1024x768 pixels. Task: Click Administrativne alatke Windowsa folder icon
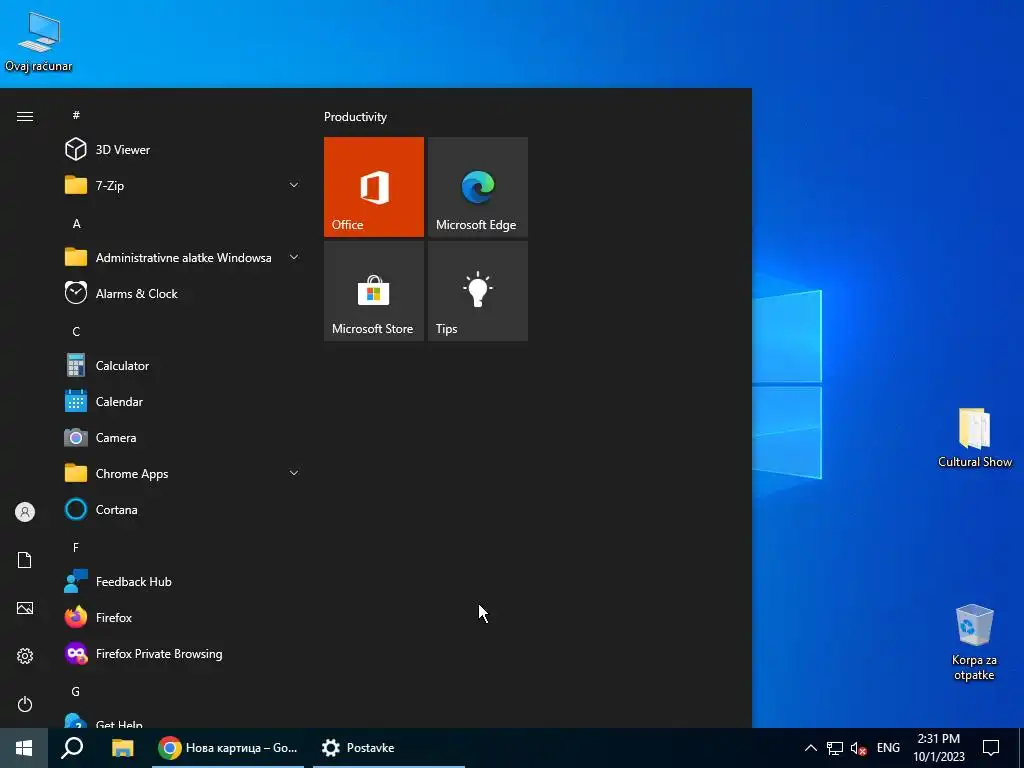pos(76,257)
